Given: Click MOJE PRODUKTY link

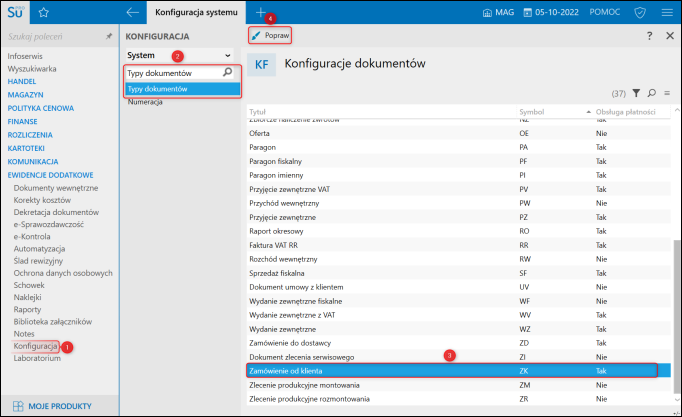Looking at the screenshot, I should click(x=60, y=406).
